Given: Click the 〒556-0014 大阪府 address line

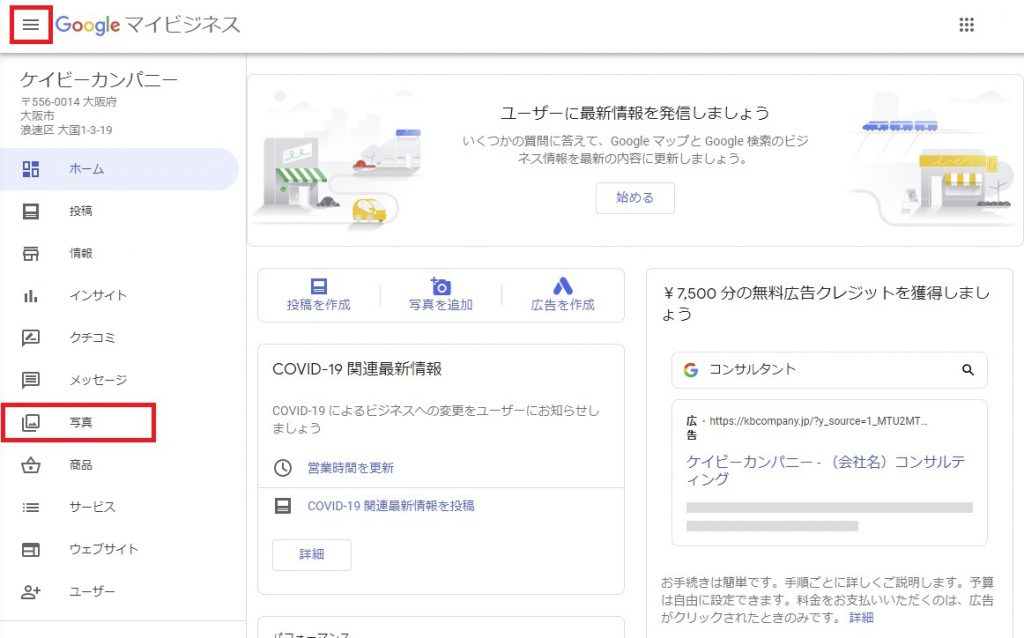Looking at the screenshot, I should 69,102.
